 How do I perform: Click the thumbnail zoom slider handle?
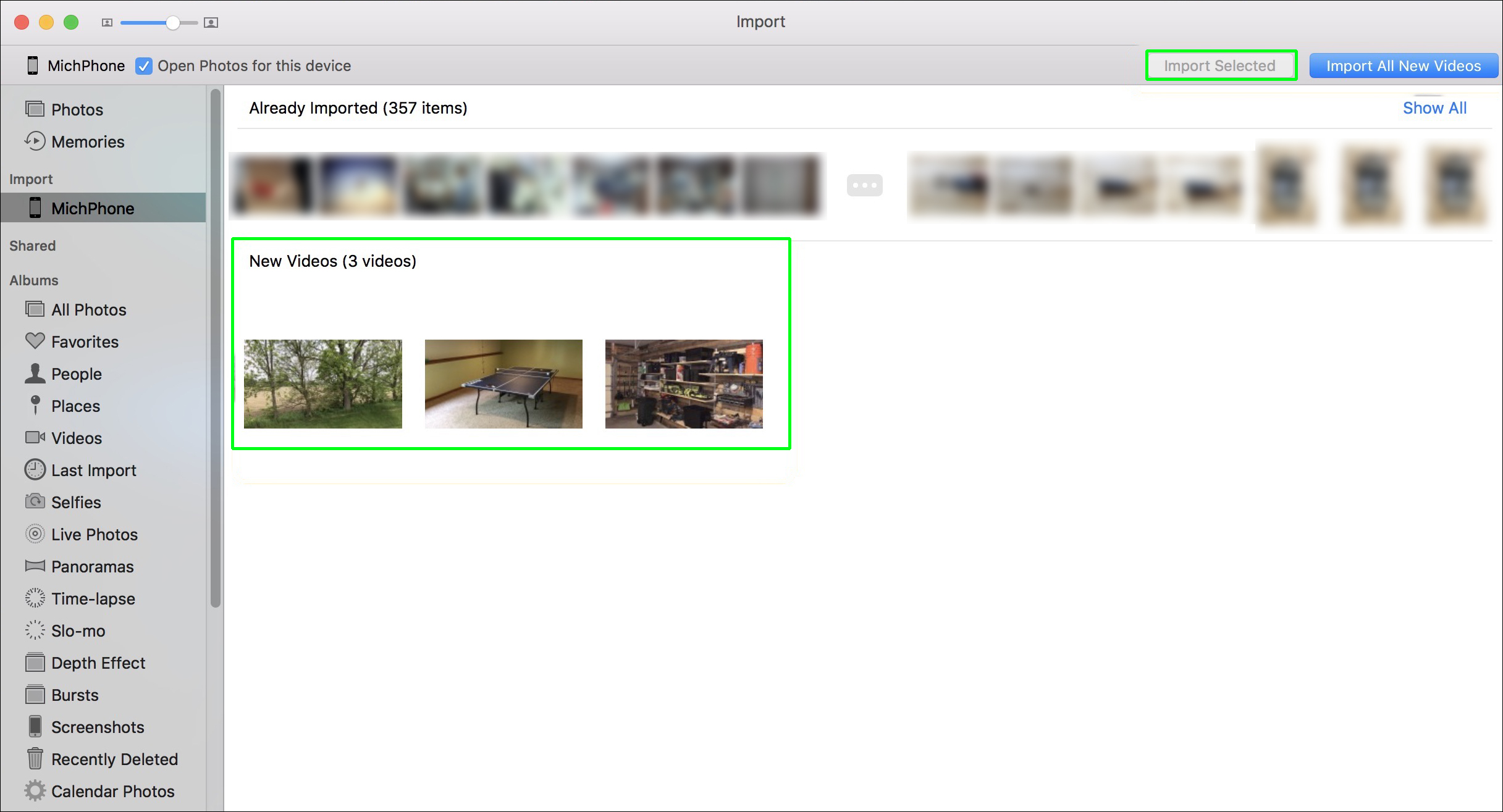point(173,23)
